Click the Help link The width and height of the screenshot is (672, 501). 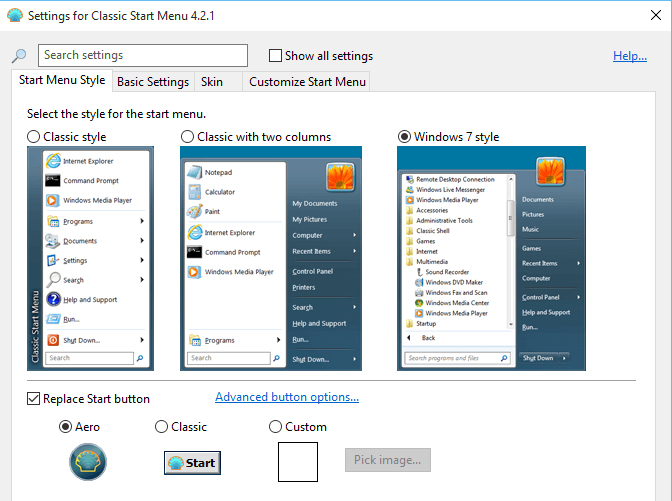tap(629, 56)
